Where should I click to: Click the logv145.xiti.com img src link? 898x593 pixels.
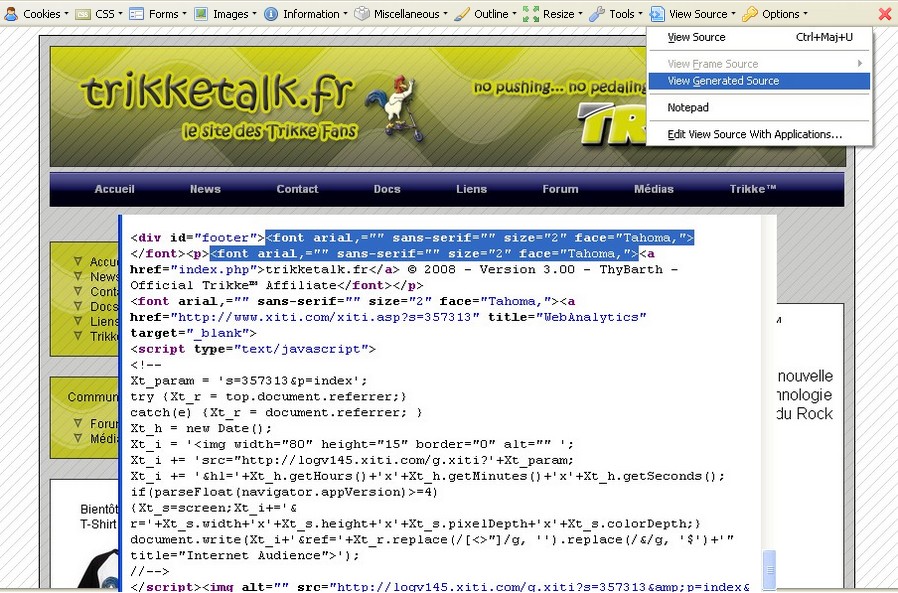point(543,587)
